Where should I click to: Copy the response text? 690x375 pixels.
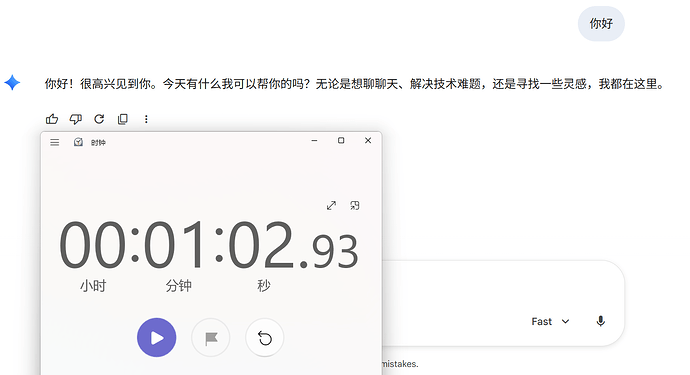point(123,119)
